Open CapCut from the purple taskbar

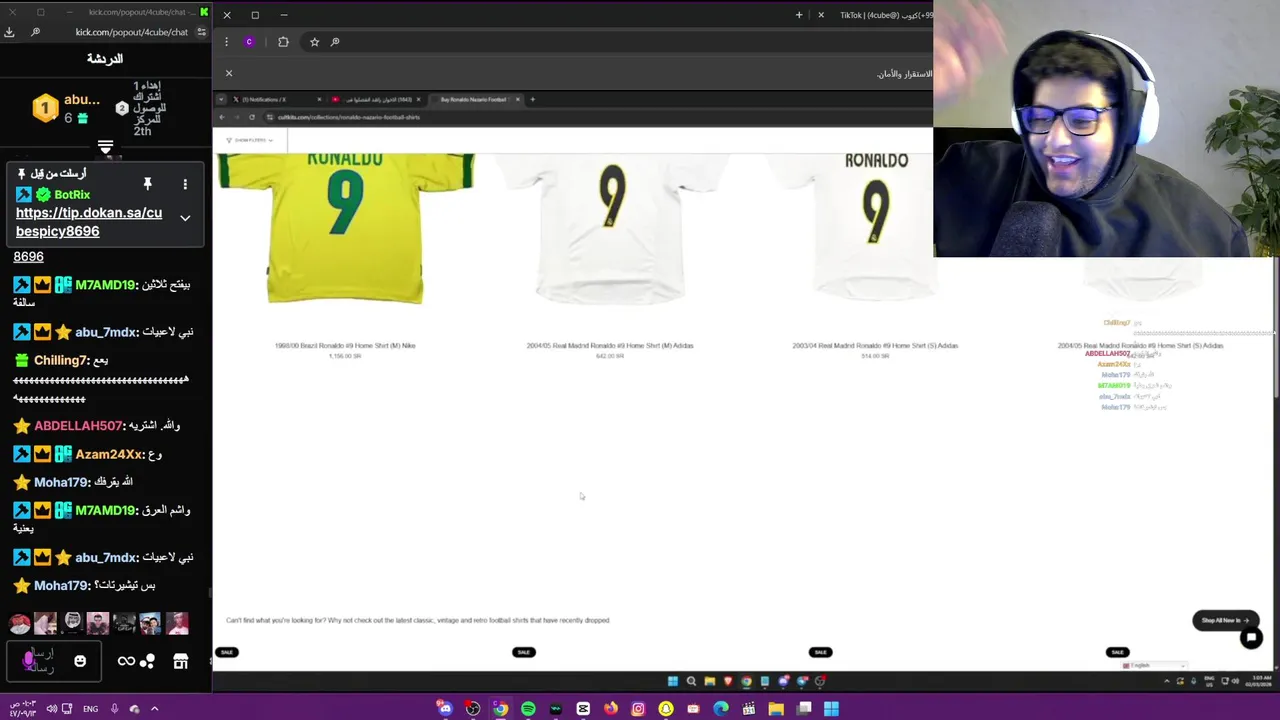tap(583, 709)
